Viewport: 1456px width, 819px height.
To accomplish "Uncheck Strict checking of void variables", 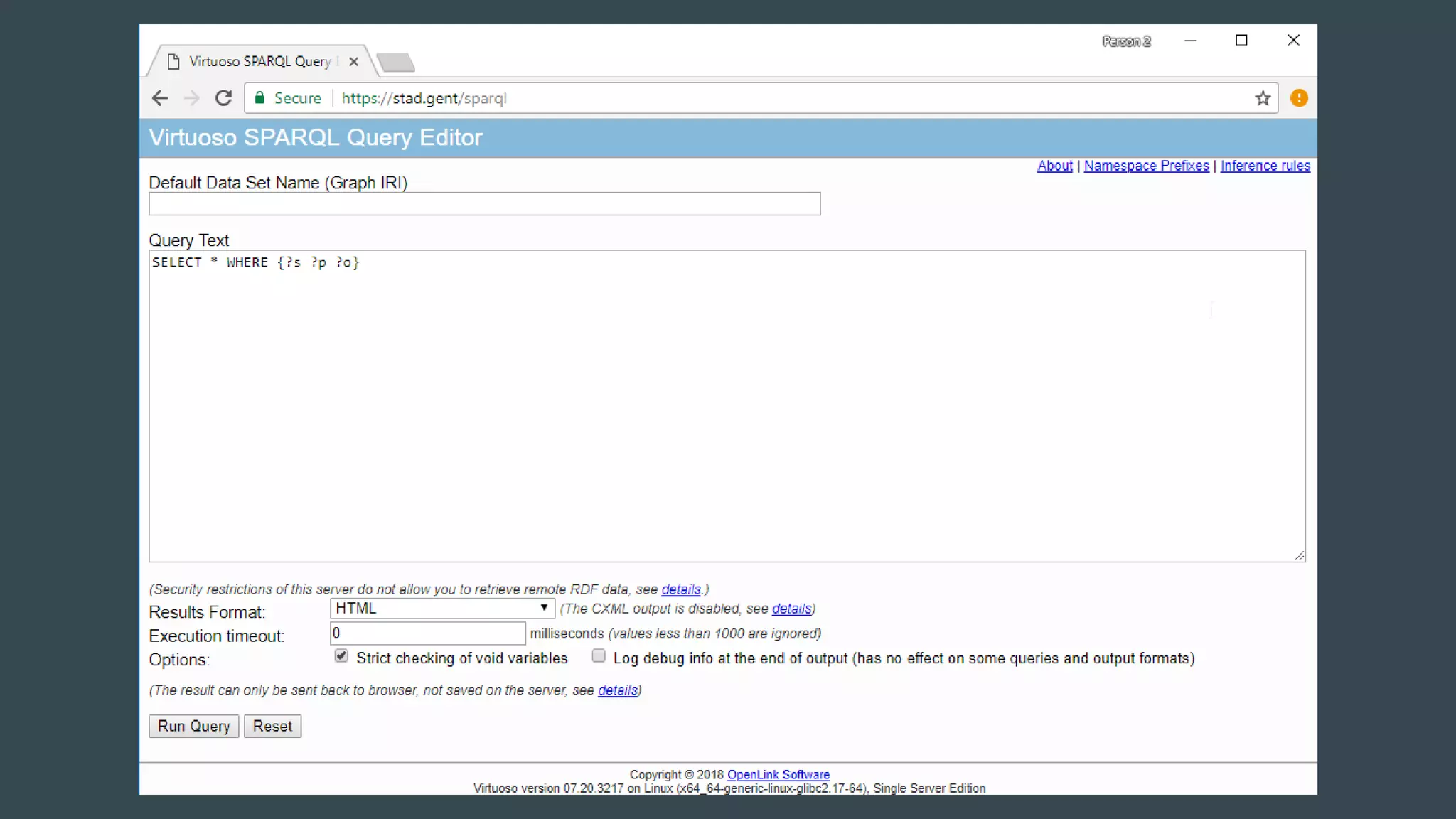I will [341, 656].
